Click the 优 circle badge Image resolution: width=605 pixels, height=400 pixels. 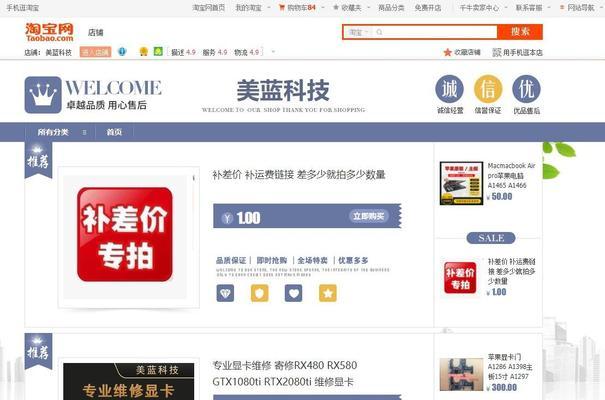[x=526, y=89]
